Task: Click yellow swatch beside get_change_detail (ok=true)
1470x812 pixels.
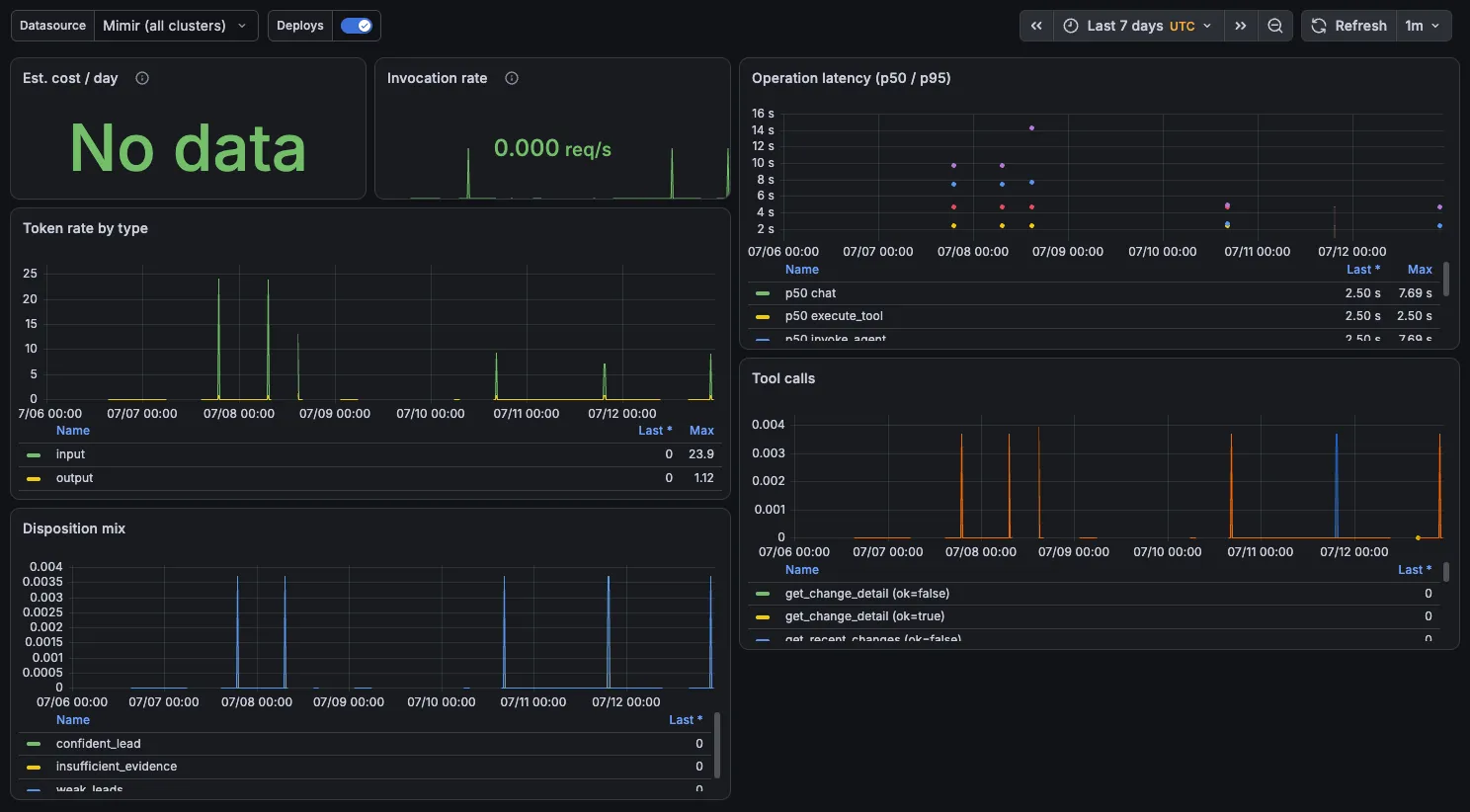Action: coord(763,617)
